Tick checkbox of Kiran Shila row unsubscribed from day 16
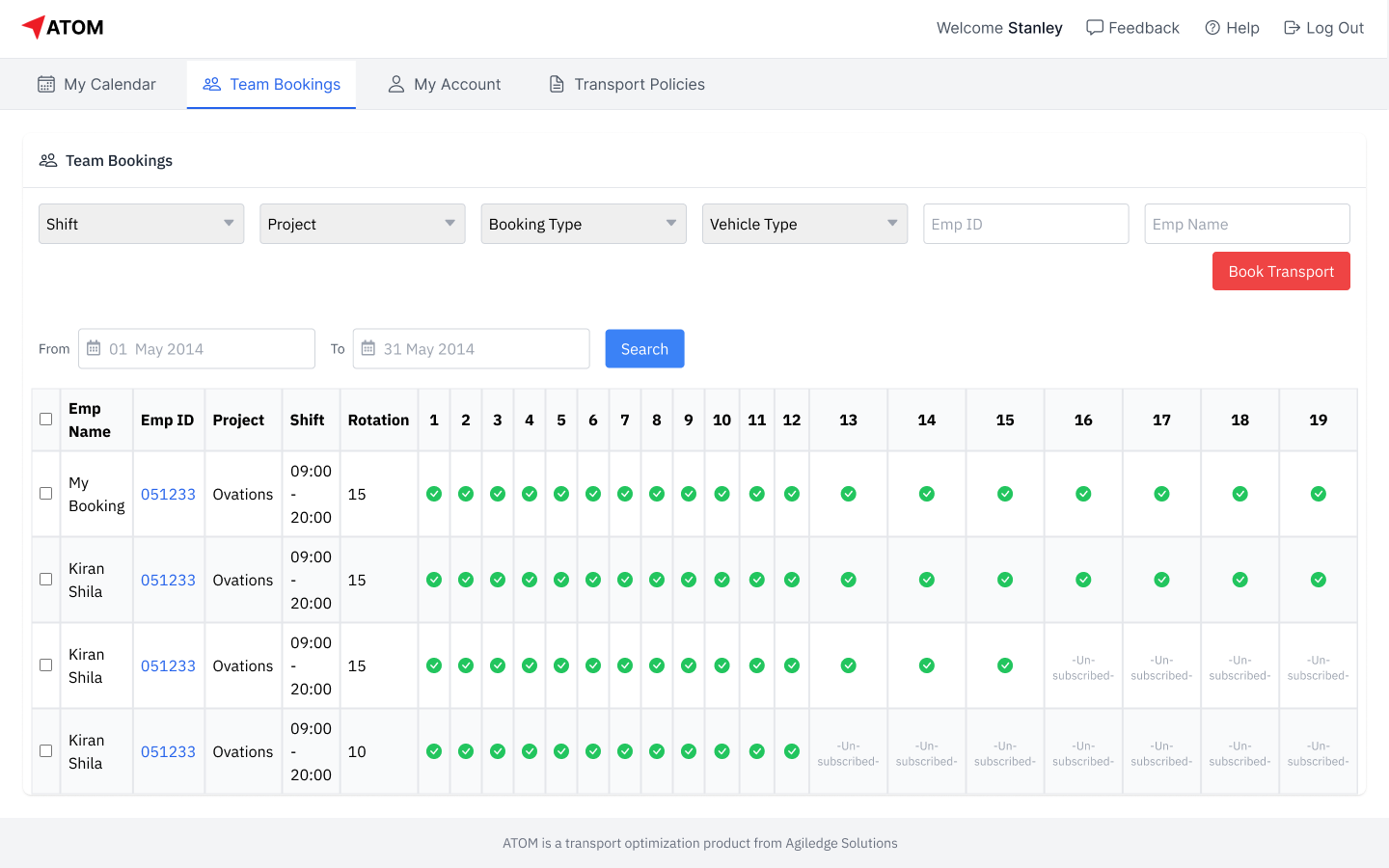Viewport: 1389px width, 868px height. [x=45, y=665]
